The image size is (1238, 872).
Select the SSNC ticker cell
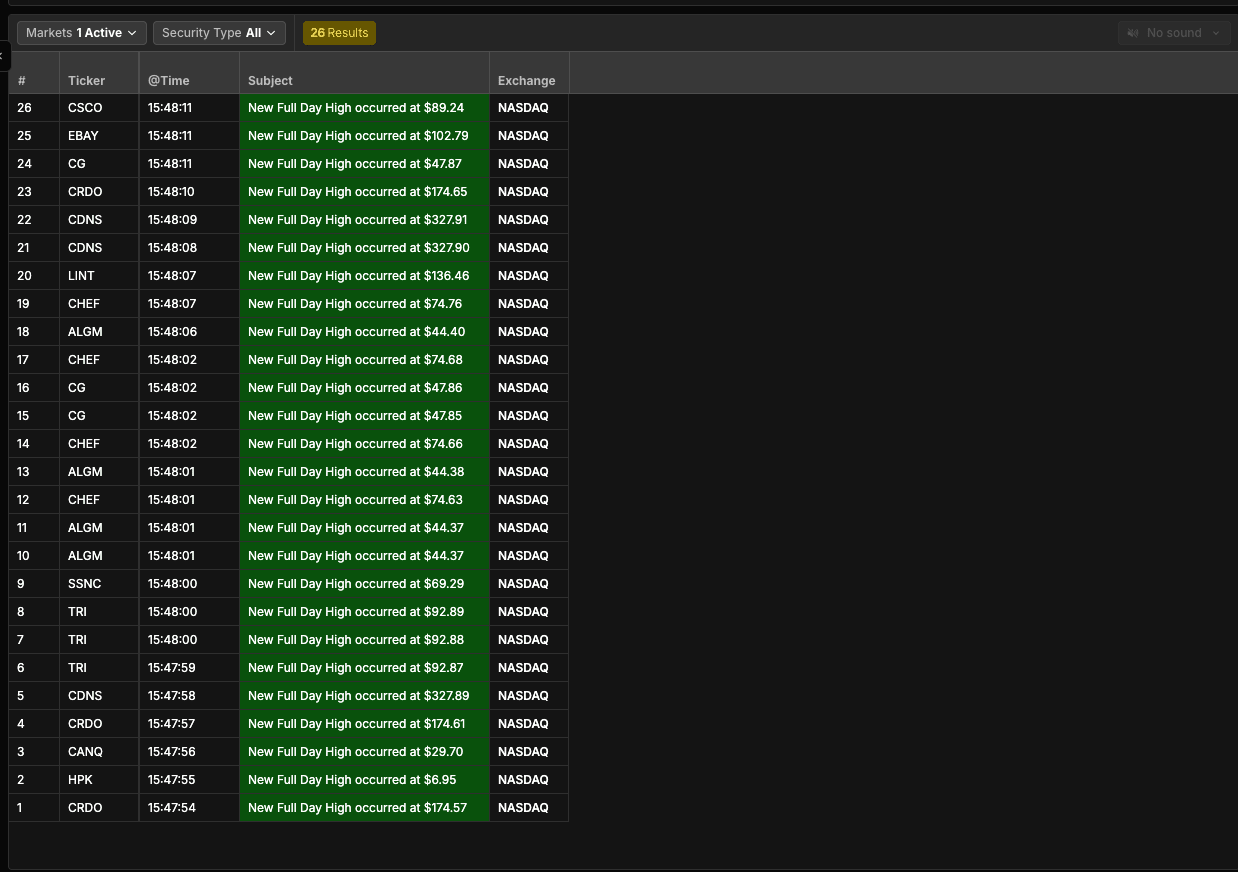click(x=99, y=584)
